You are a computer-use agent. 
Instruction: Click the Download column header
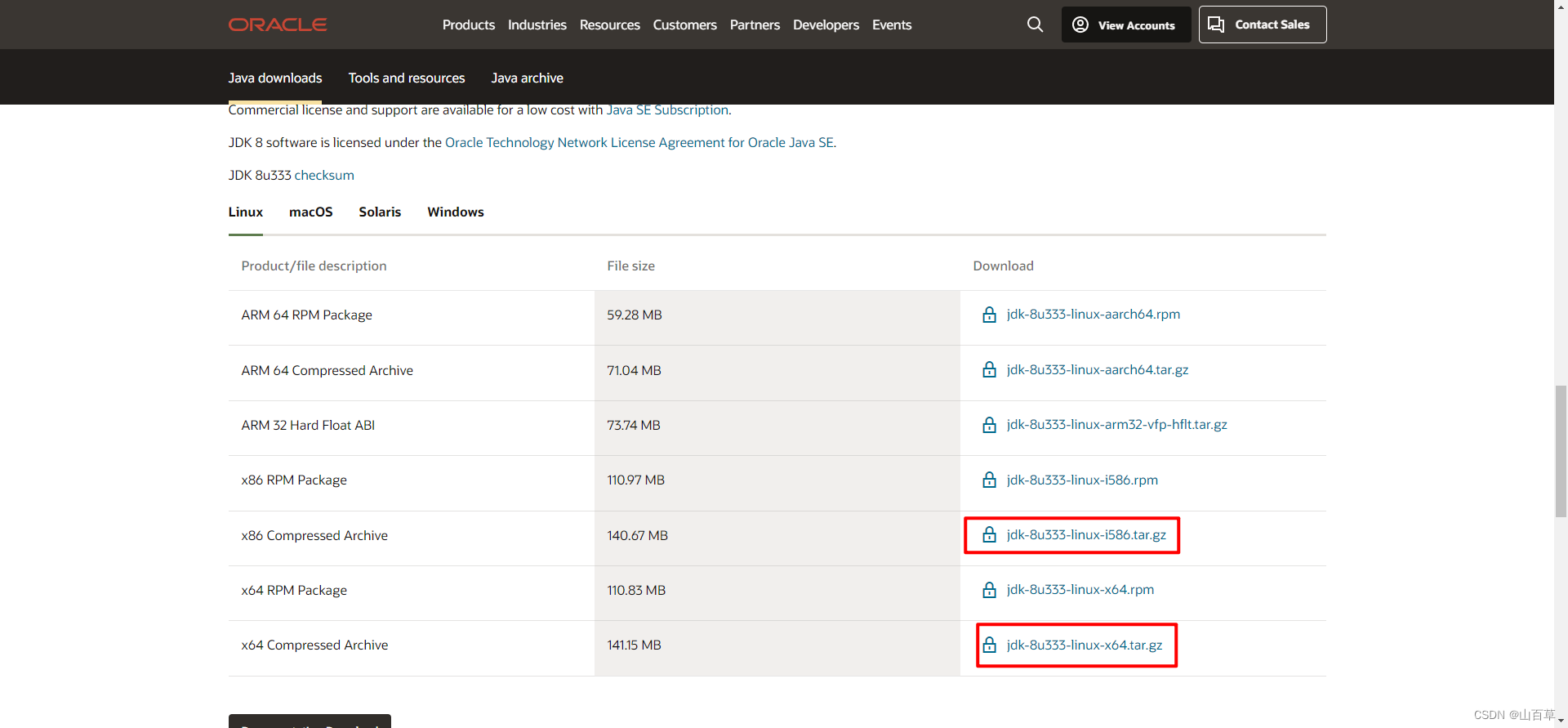[x=1003, y=266]
